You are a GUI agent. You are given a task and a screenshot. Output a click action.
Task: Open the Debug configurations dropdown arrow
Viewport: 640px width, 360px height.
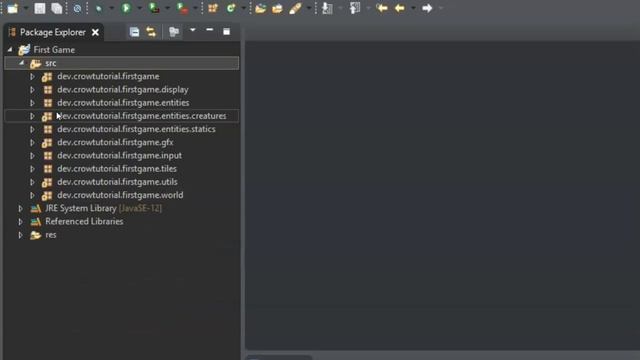tap(111, 8)
